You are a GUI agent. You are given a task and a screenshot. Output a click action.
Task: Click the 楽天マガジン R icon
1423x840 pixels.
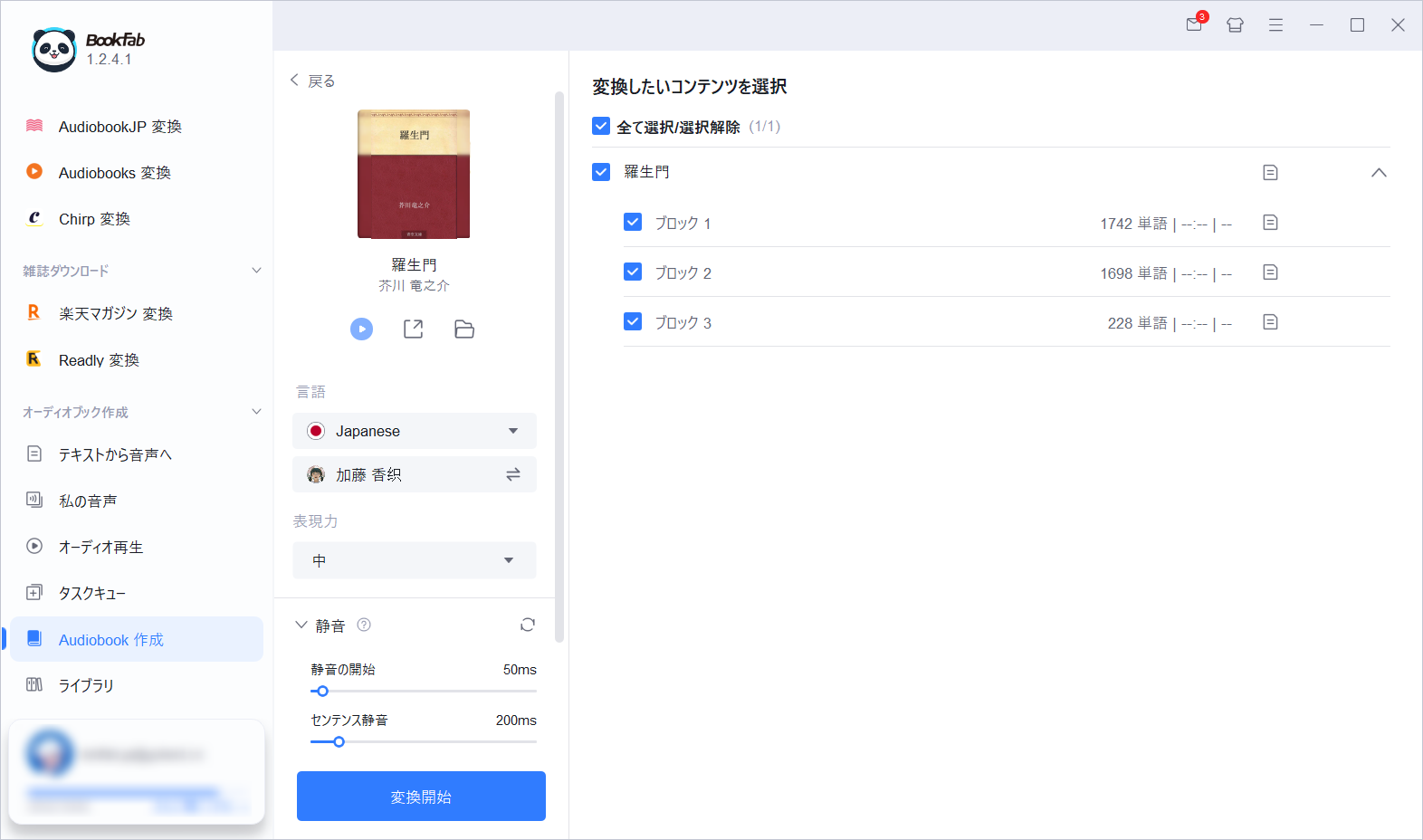point(33,312)
